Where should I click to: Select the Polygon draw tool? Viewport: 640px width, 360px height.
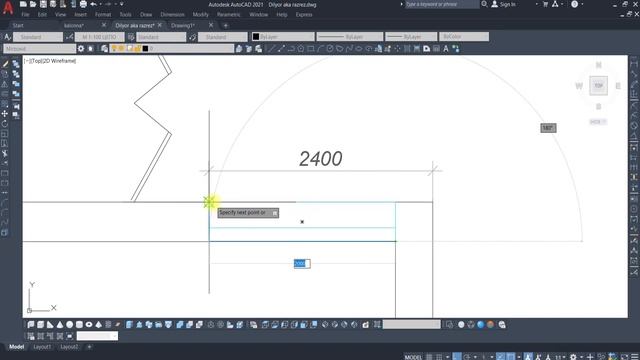(x=301, y=49)
